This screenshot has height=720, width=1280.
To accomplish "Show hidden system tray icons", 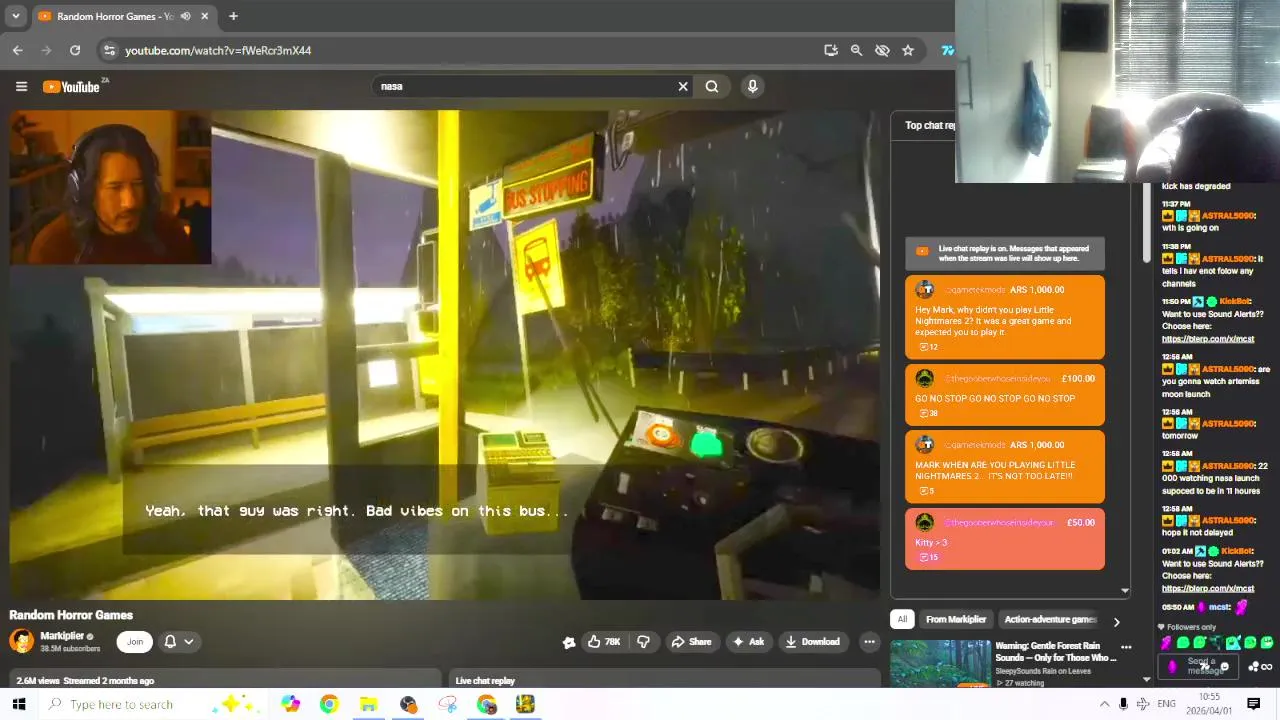I will pyautogui.click(x=1104, y=704).
